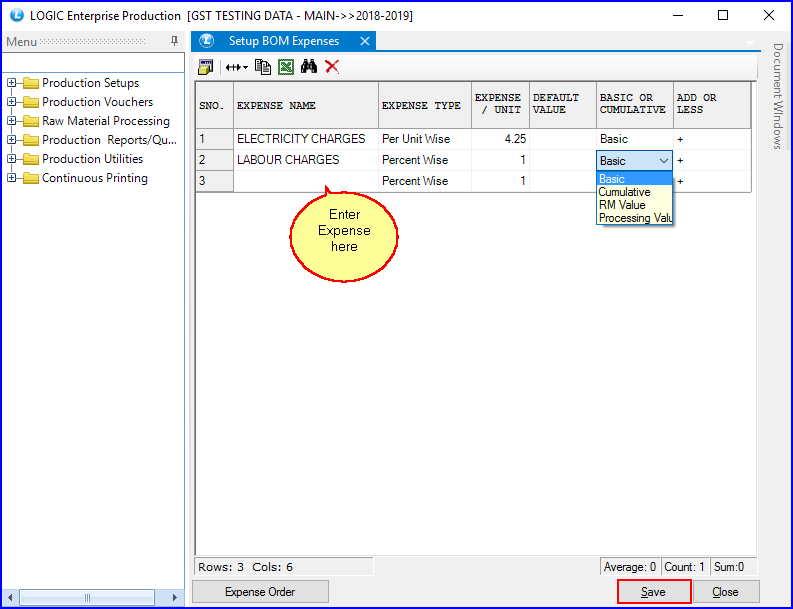Click the binoculars find icon
Viewport: 793px width, 609px height.
pyautogui.click(x=309, y=66)
